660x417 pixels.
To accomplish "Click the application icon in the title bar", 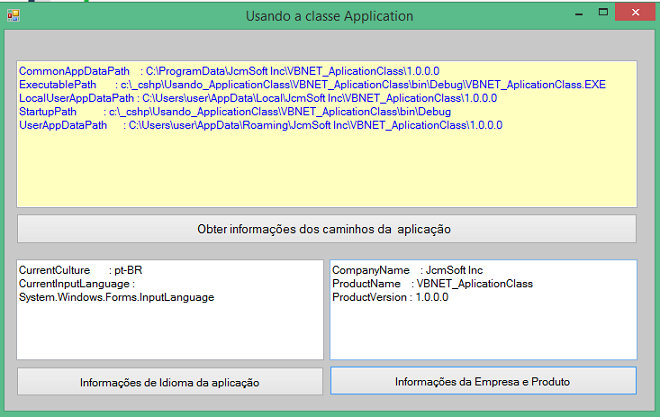I will tap(12, 15).
